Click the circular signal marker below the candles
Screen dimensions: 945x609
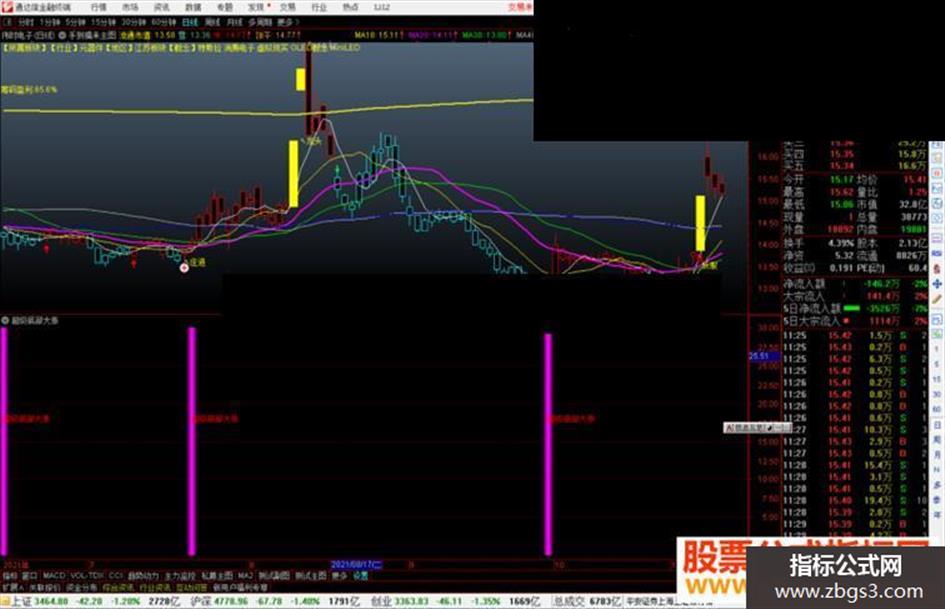point(184,268)
